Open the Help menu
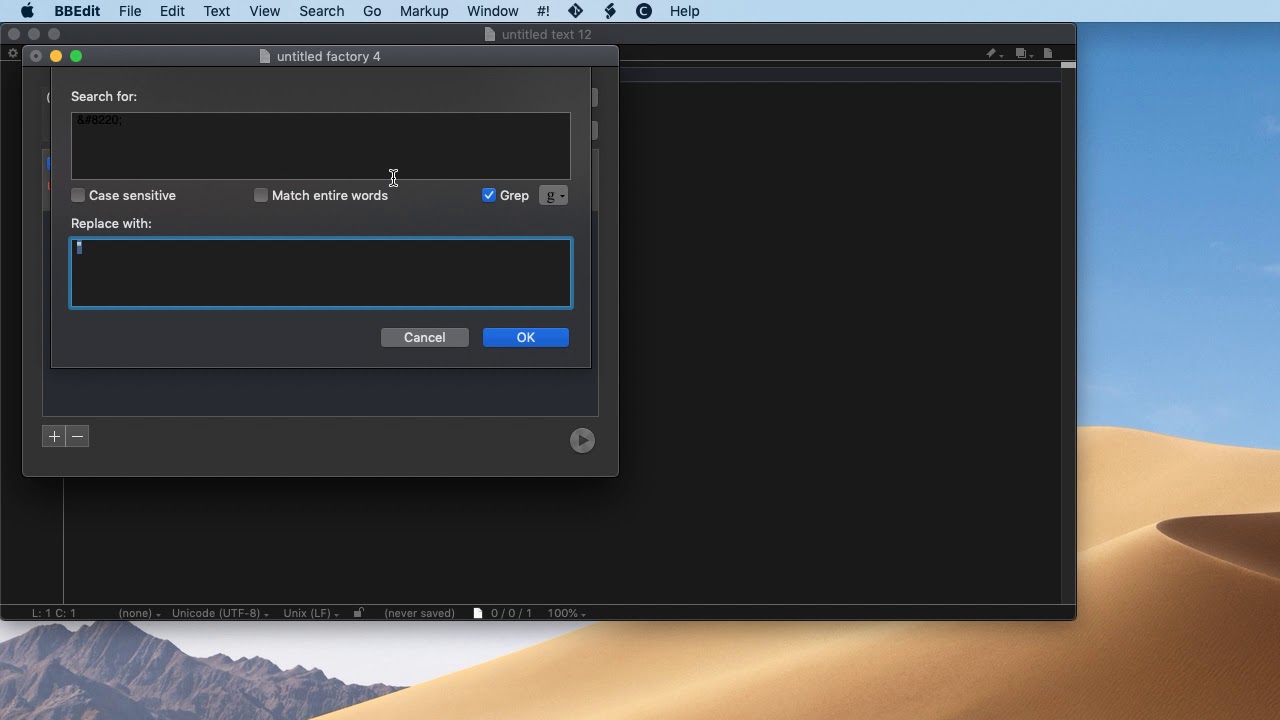Screen dimensions: 1280x720 [685, 11]
